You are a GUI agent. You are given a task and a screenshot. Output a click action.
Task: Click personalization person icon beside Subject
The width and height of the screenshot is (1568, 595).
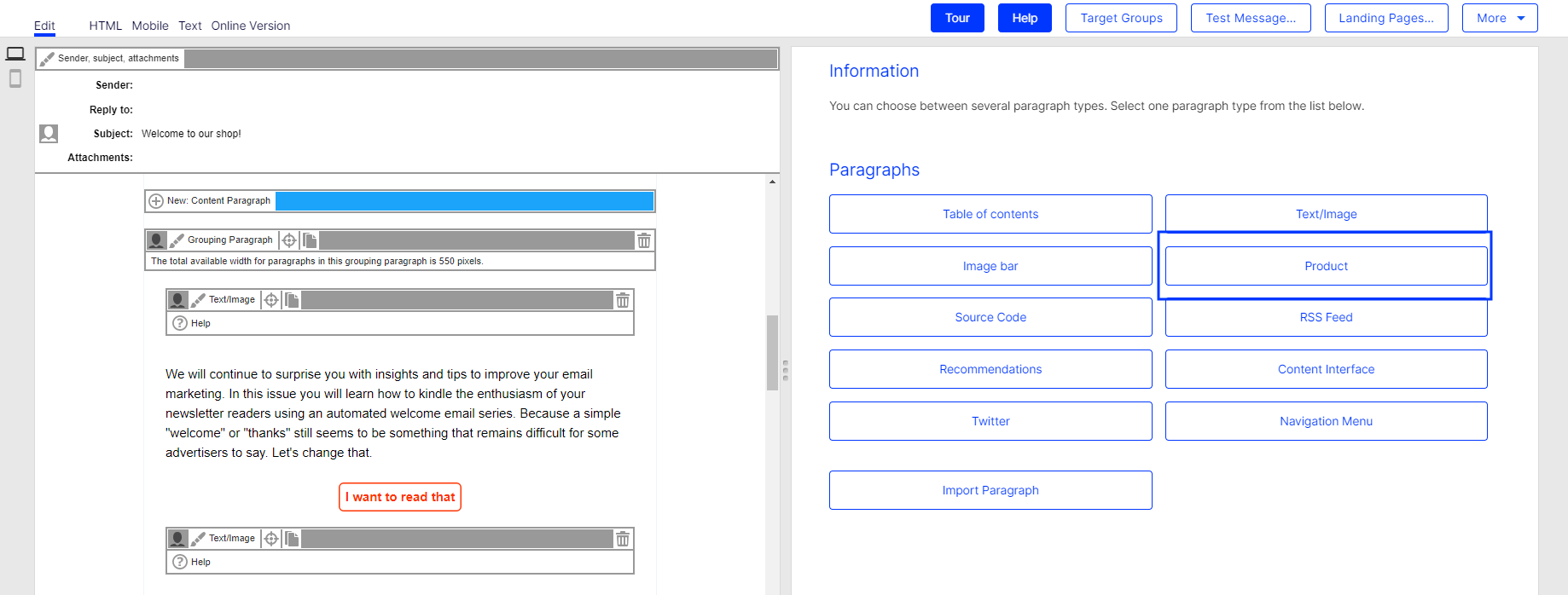point(49,134)
